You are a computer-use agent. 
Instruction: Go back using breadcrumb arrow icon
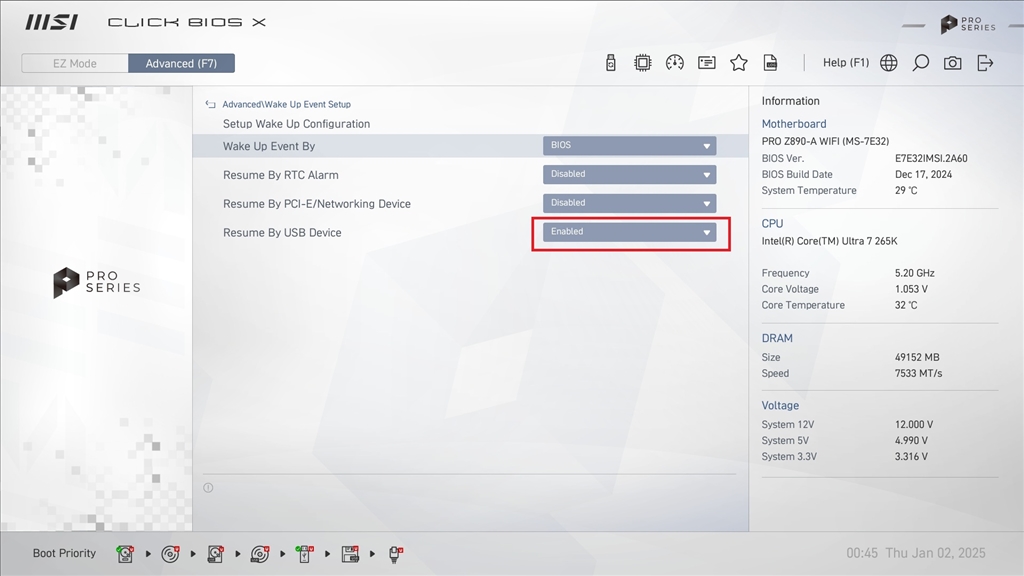(x=210, y=104)
